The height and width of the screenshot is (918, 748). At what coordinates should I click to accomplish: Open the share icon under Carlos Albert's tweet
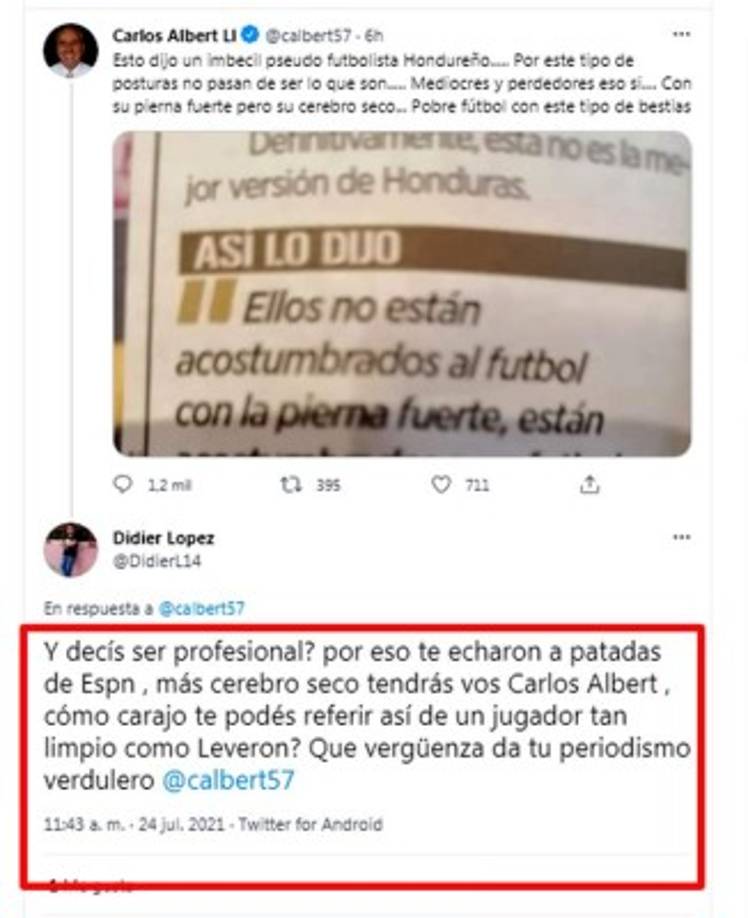point(589,484)
